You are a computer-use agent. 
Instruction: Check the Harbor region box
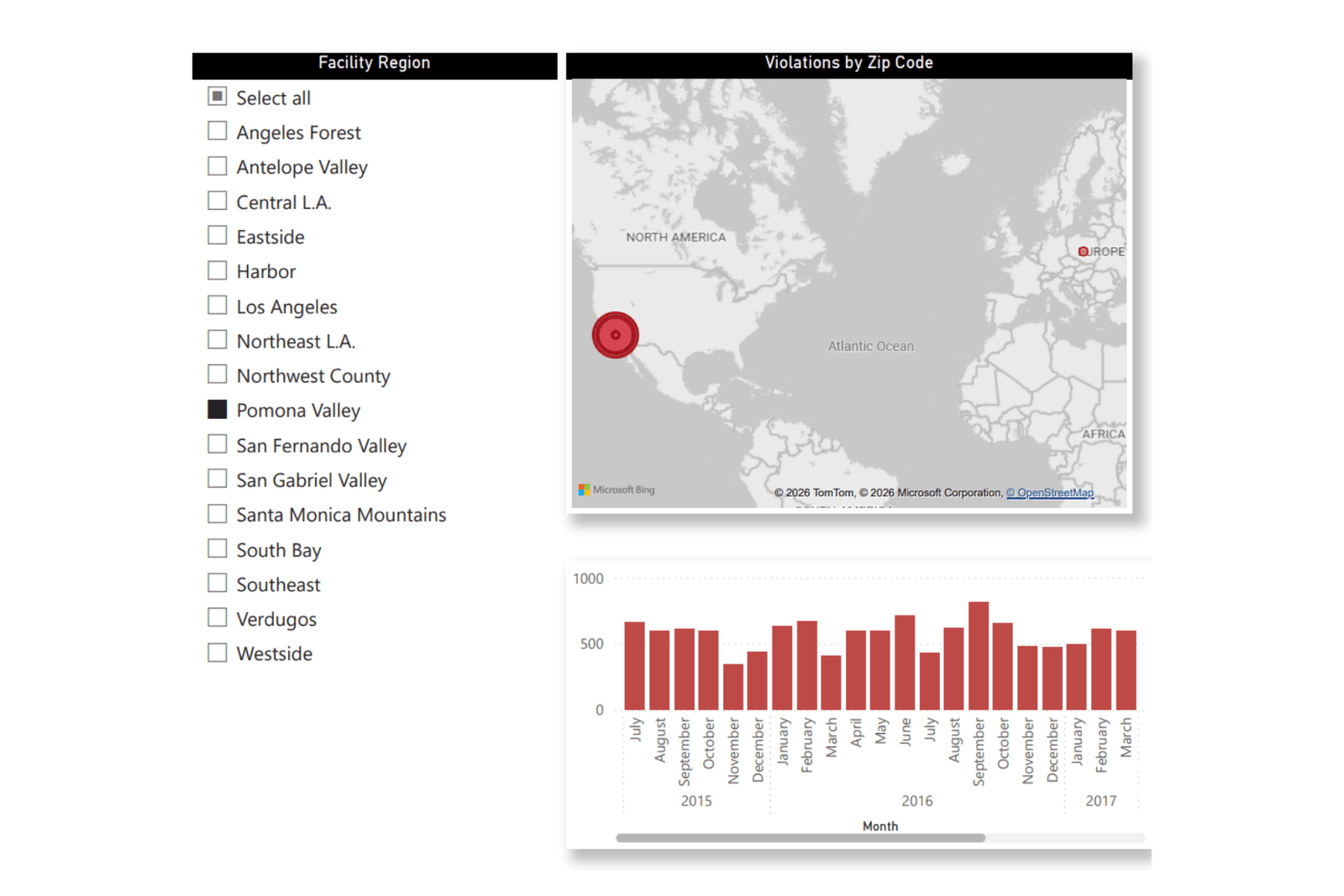pyautogui.click(x=218, y=271)
